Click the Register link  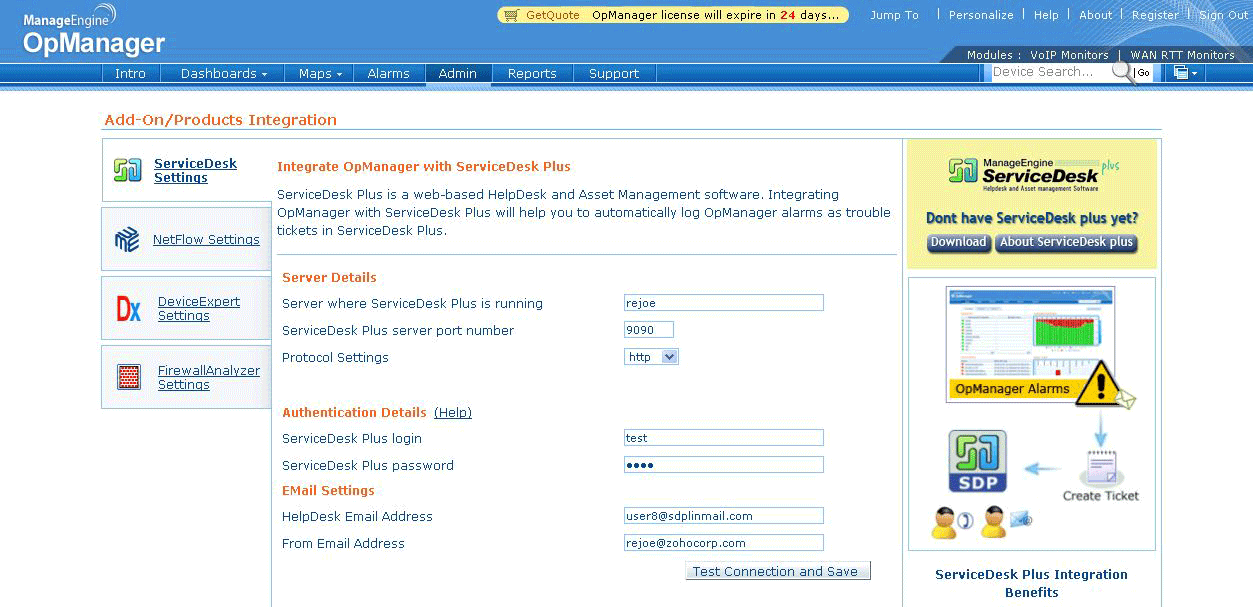(x=1155, y=15)
